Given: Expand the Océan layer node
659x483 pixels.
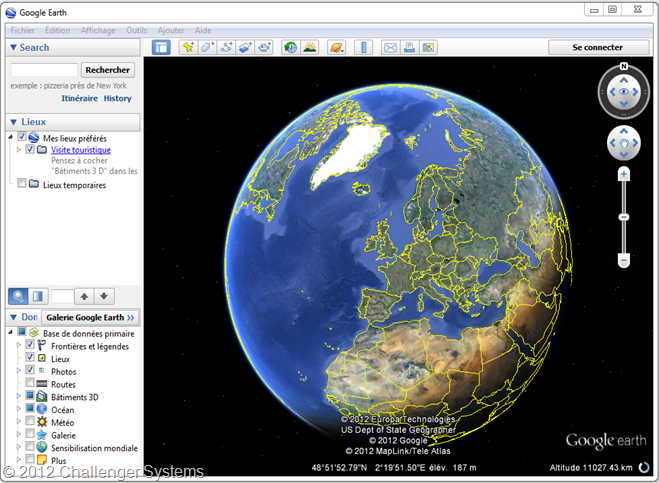Looking at the screenshot, I should pyautogui.click(x=18, y=409).
